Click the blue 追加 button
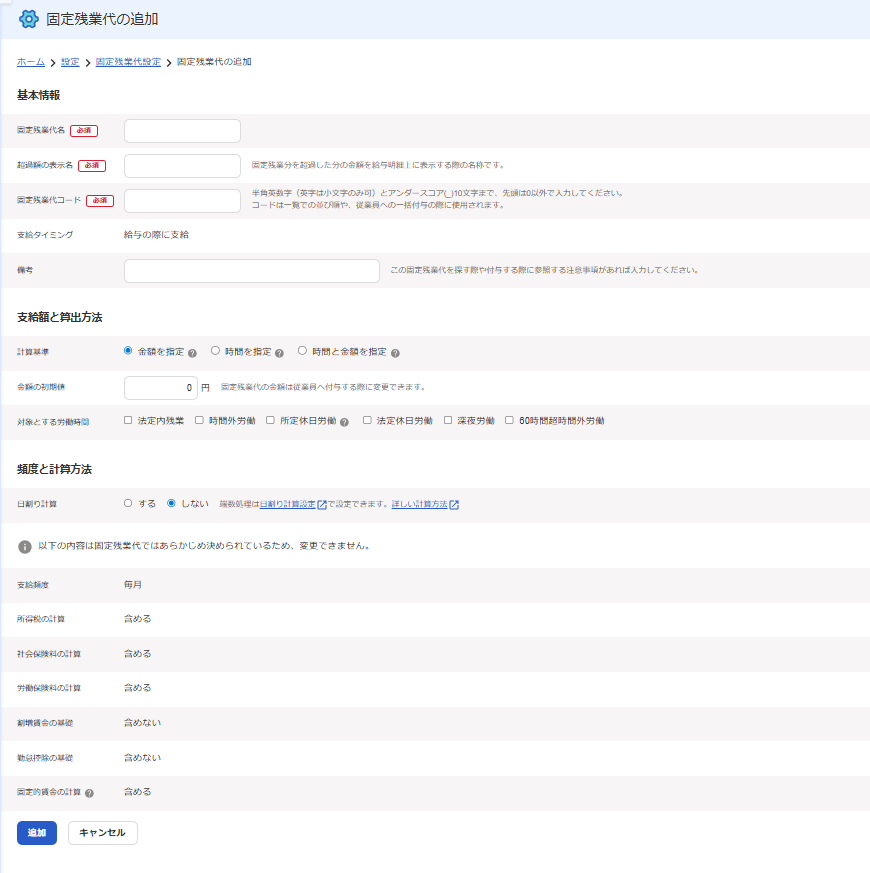The width and height of the screenshot is (870, 873). [x=37, y=833]
